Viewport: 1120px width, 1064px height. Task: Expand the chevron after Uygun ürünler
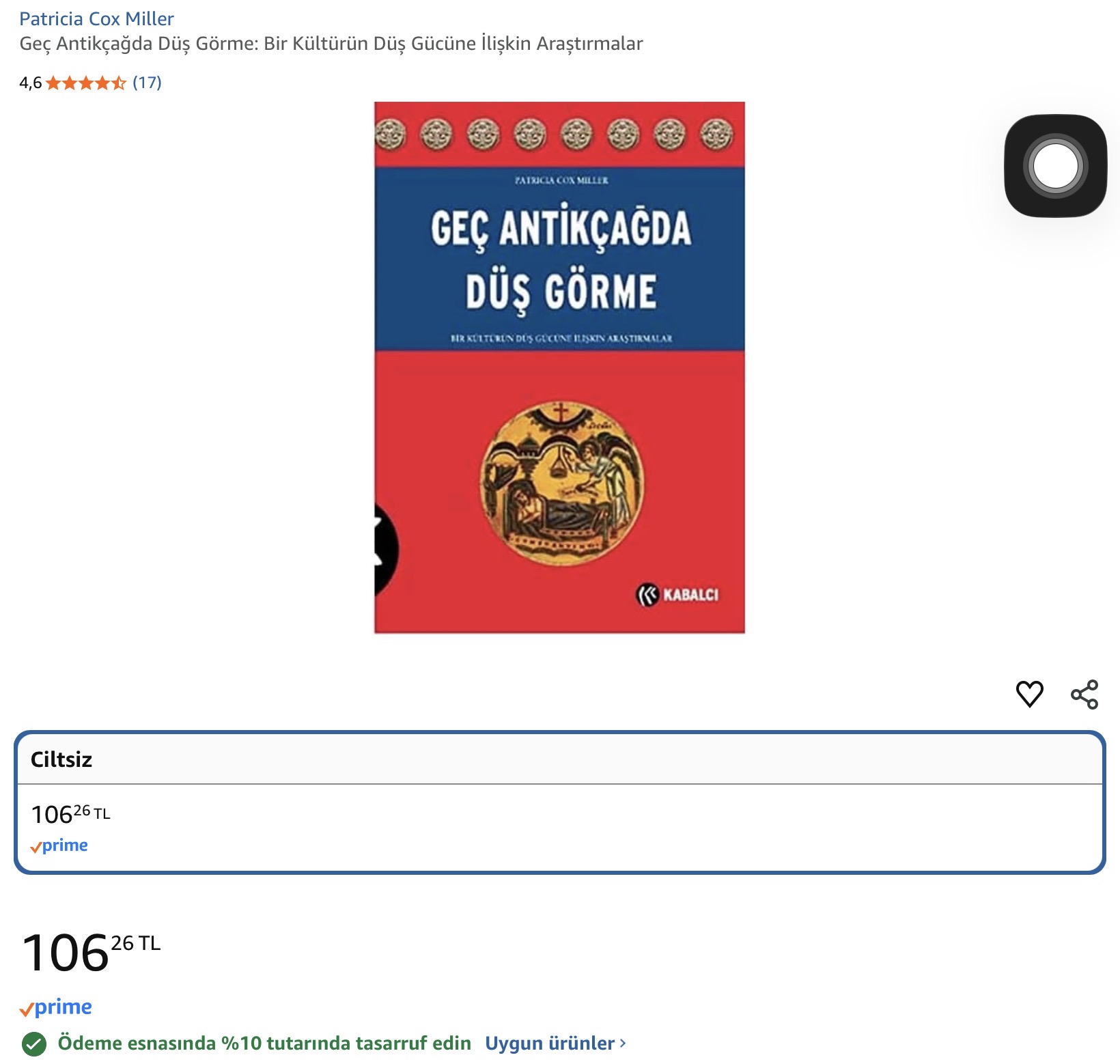point(622,1044)
